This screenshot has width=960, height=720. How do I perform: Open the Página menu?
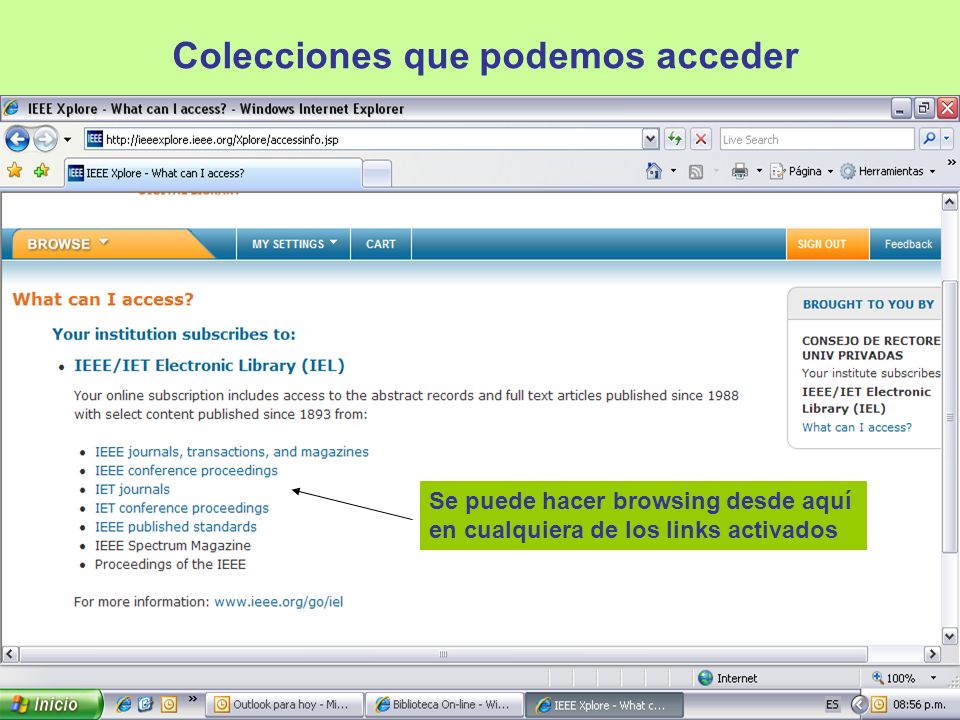click(x=801, y=171)
